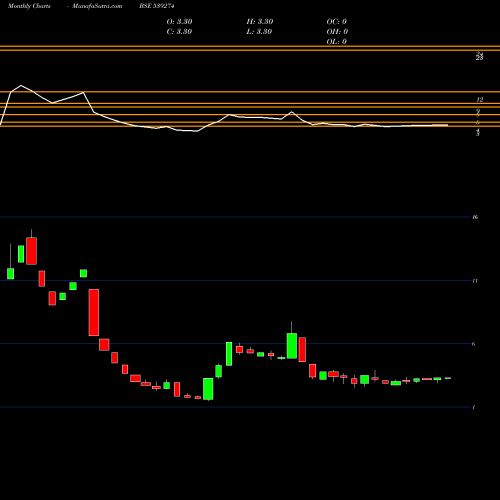
Task: Click the tall green candle with the long upper wick
Action: 292,346
